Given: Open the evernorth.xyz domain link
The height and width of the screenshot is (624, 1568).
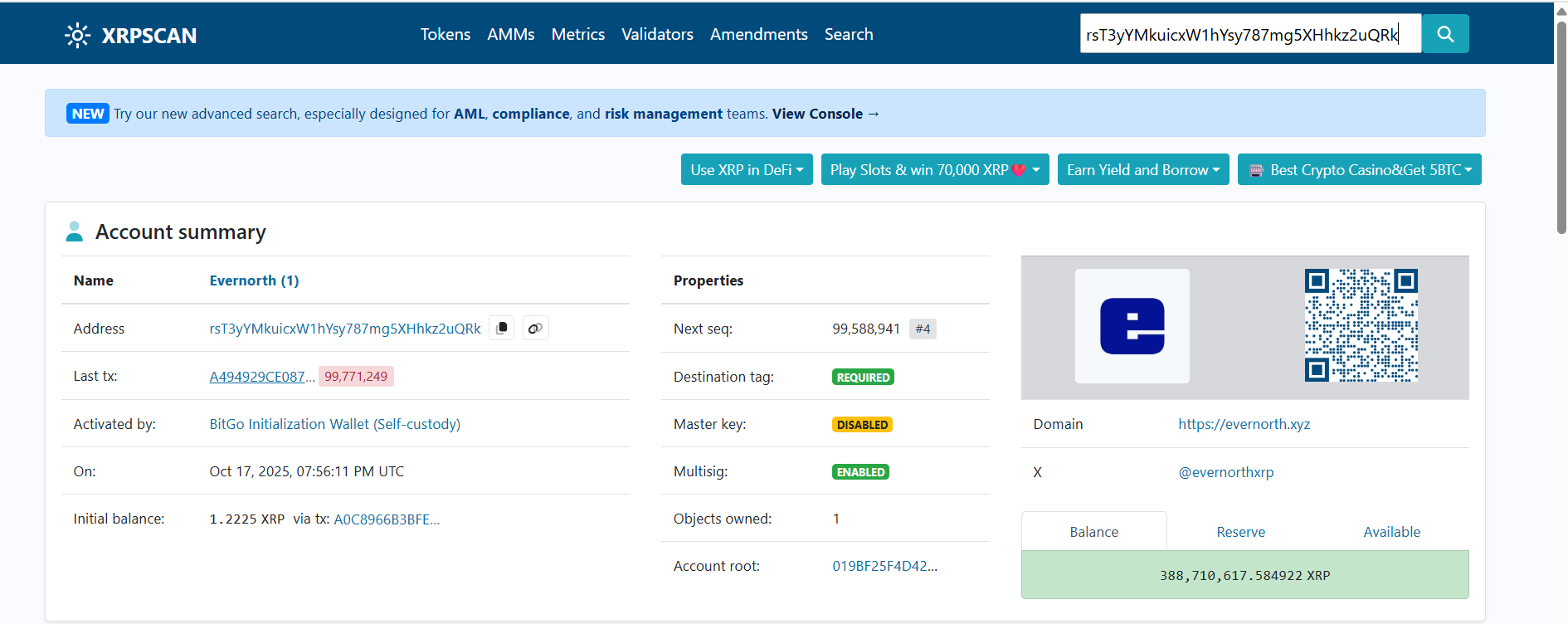Looking at the screenshot, I should click(1244, 424).
